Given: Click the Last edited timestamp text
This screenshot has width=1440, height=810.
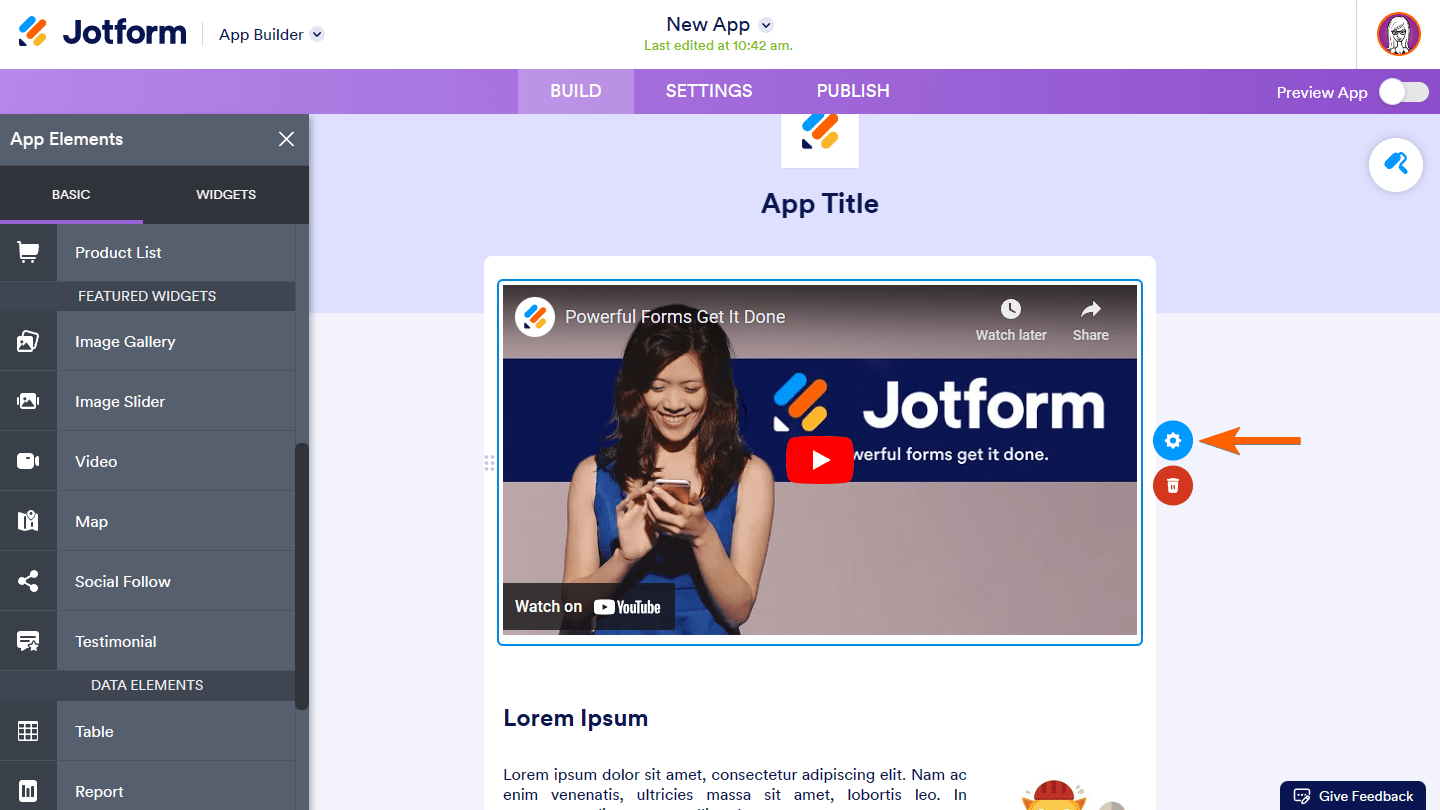Looking at the screenshot, I should [x=718, y=46].
